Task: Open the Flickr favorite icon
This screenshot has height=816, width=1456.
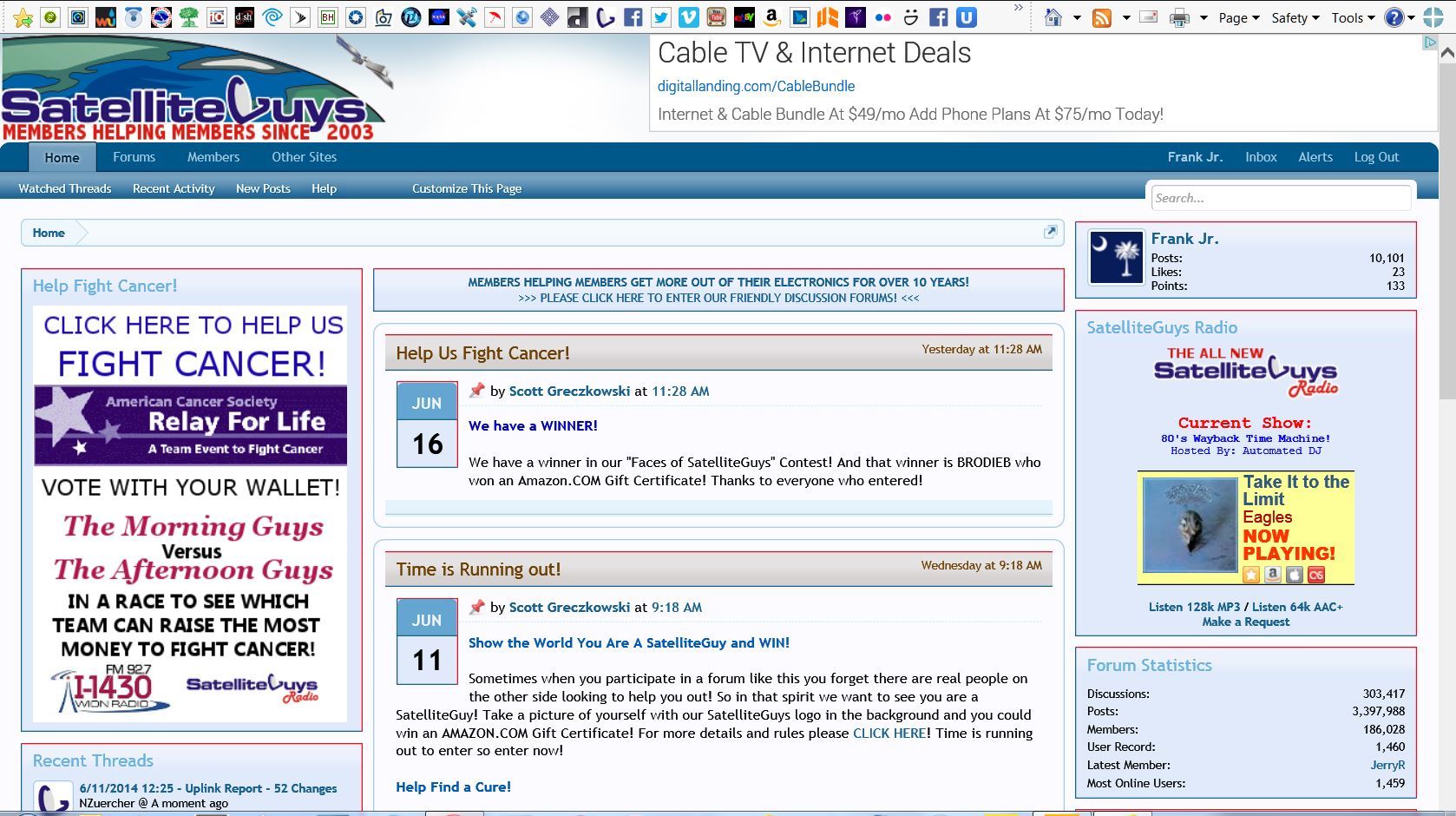Action: click(x=883, y=17)
